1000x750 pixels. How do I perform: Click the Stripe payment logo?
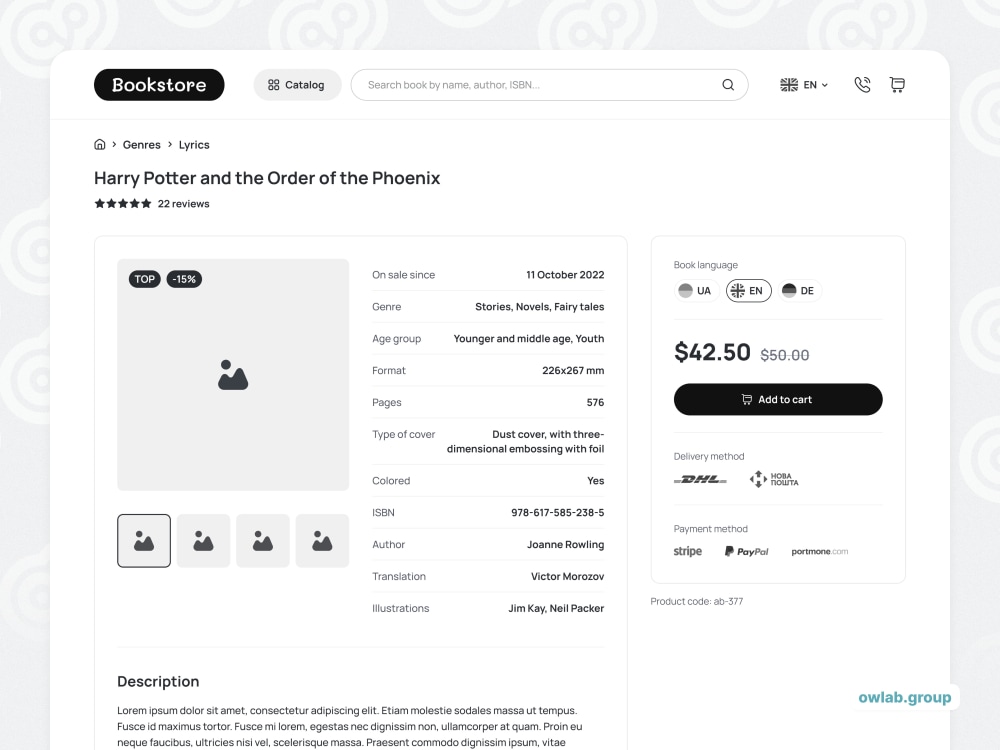tap(688, 551)
